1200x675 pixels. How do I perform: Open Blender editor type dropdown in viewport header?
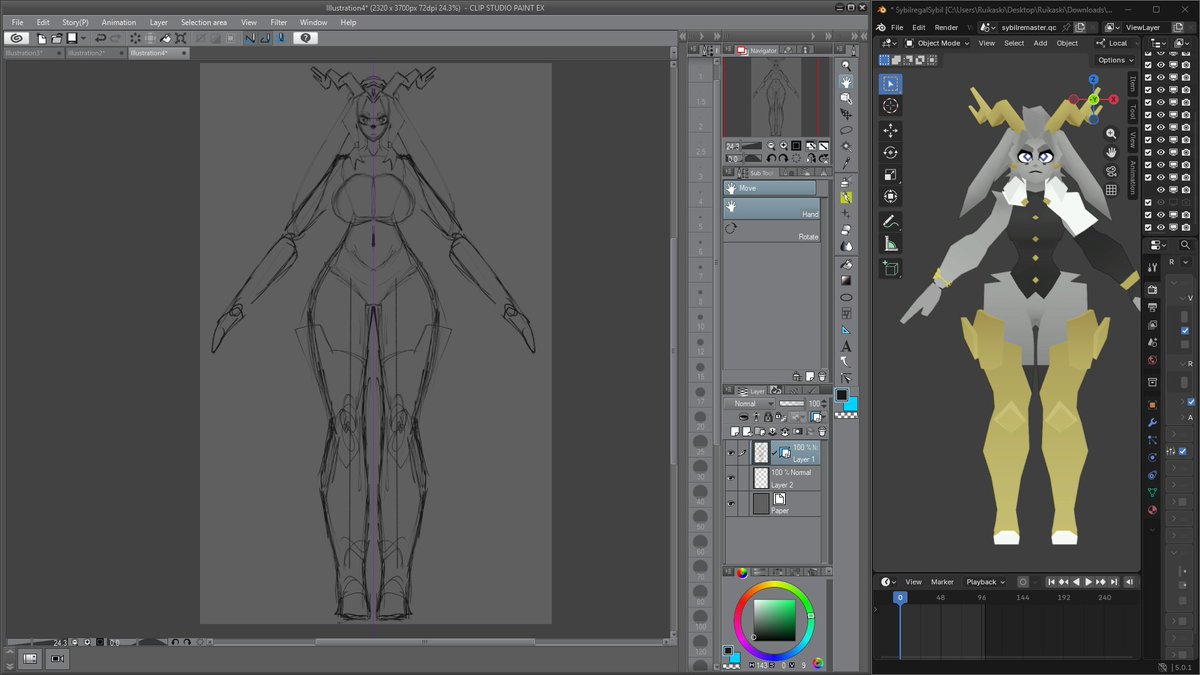(887, 43)
